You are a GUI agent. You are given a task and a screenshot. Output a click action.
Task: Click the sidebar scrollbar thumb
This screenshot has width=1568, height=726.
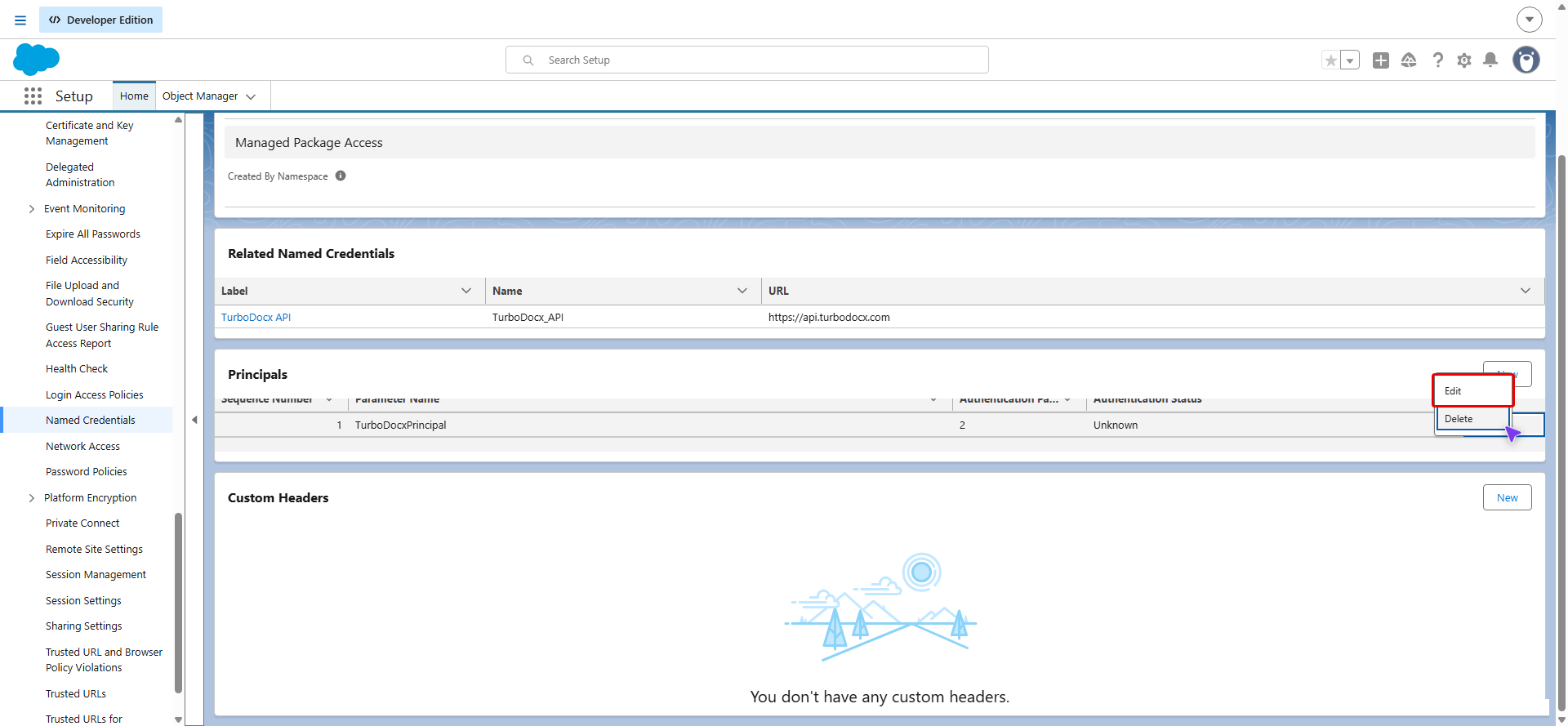(x=178, y=603)
